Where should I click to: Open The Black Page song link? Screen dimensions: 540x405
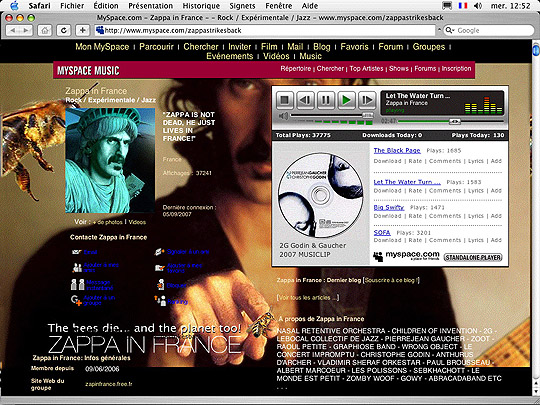click(x=397, y=150)
